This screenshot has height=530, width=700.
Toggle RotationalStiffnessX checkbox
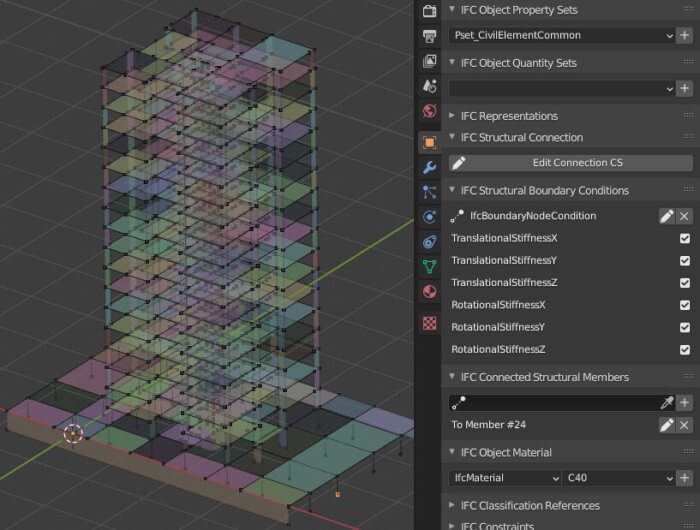point(685,305)
